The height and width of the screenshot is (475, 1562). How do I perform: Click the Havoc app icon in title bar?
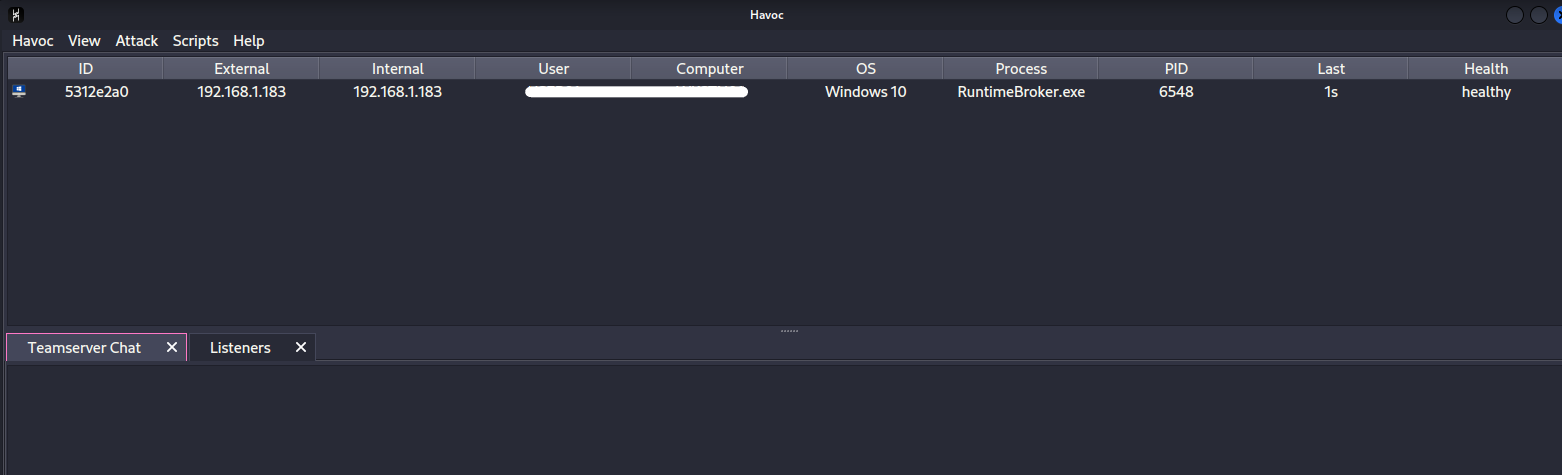tap(17, 14)
